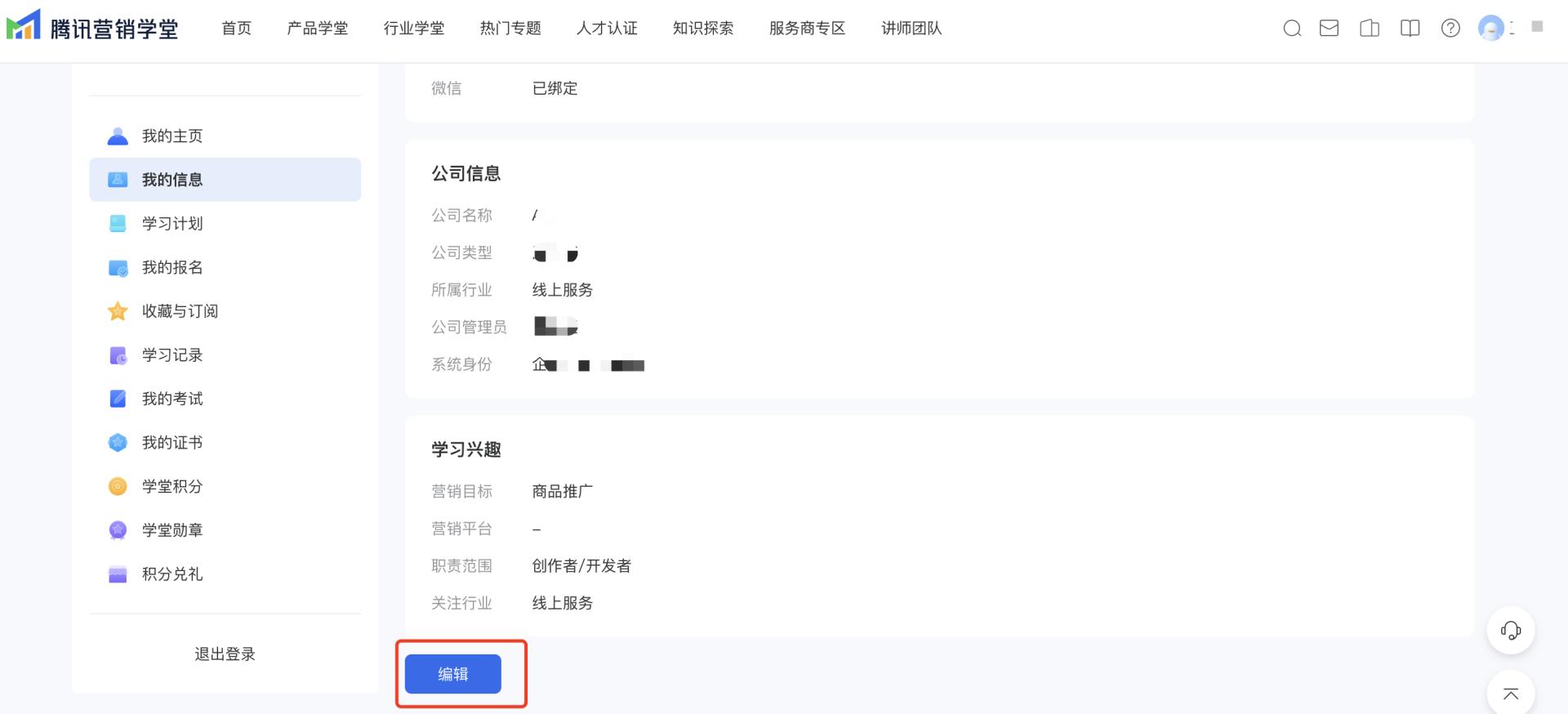The image size is (1568, 714).
Task: Open 我的考试 in sidebar
Action: [225, 399]
